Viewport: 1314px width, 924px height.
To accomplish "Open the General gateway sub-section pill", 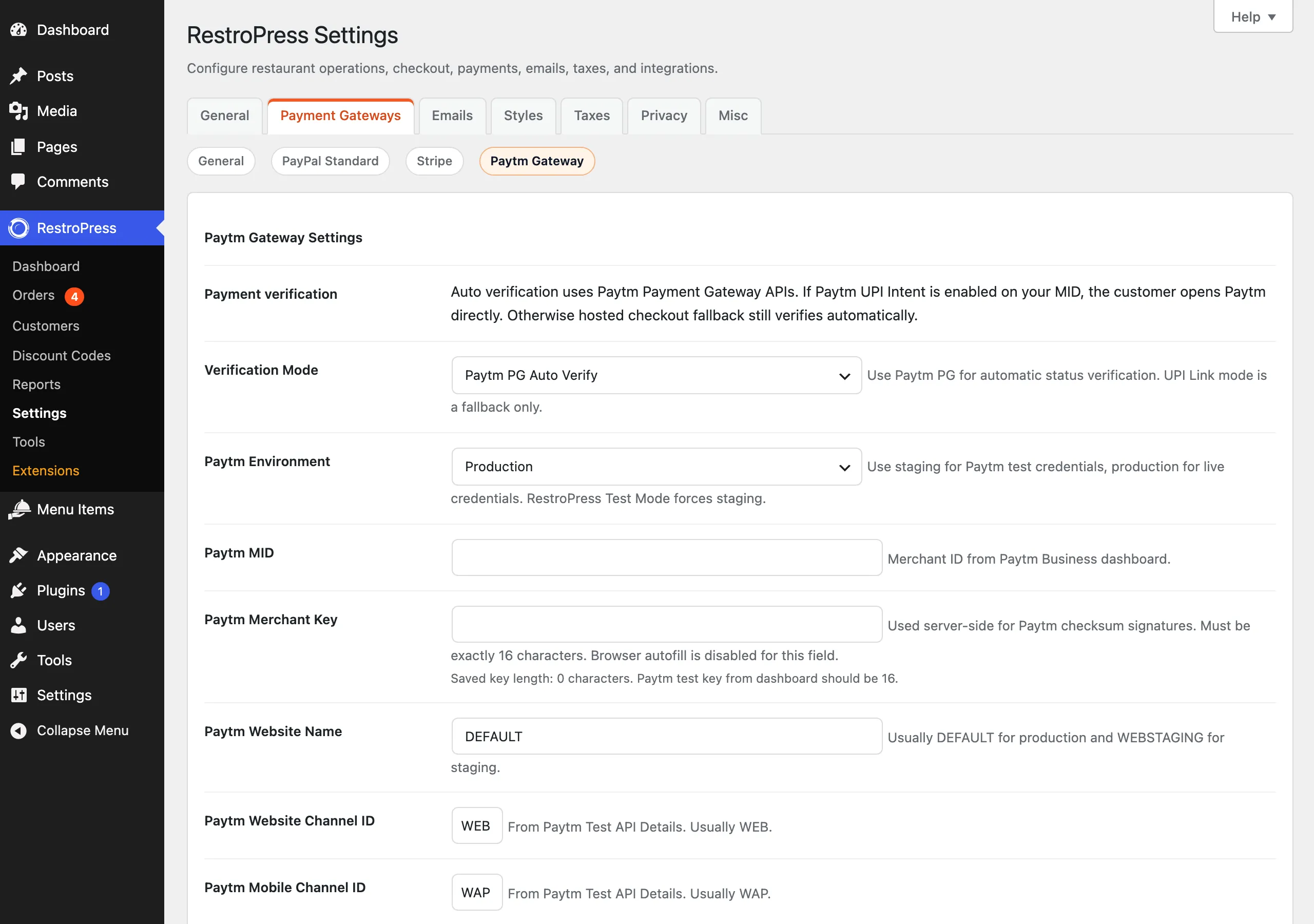I will tap(221, 161).
